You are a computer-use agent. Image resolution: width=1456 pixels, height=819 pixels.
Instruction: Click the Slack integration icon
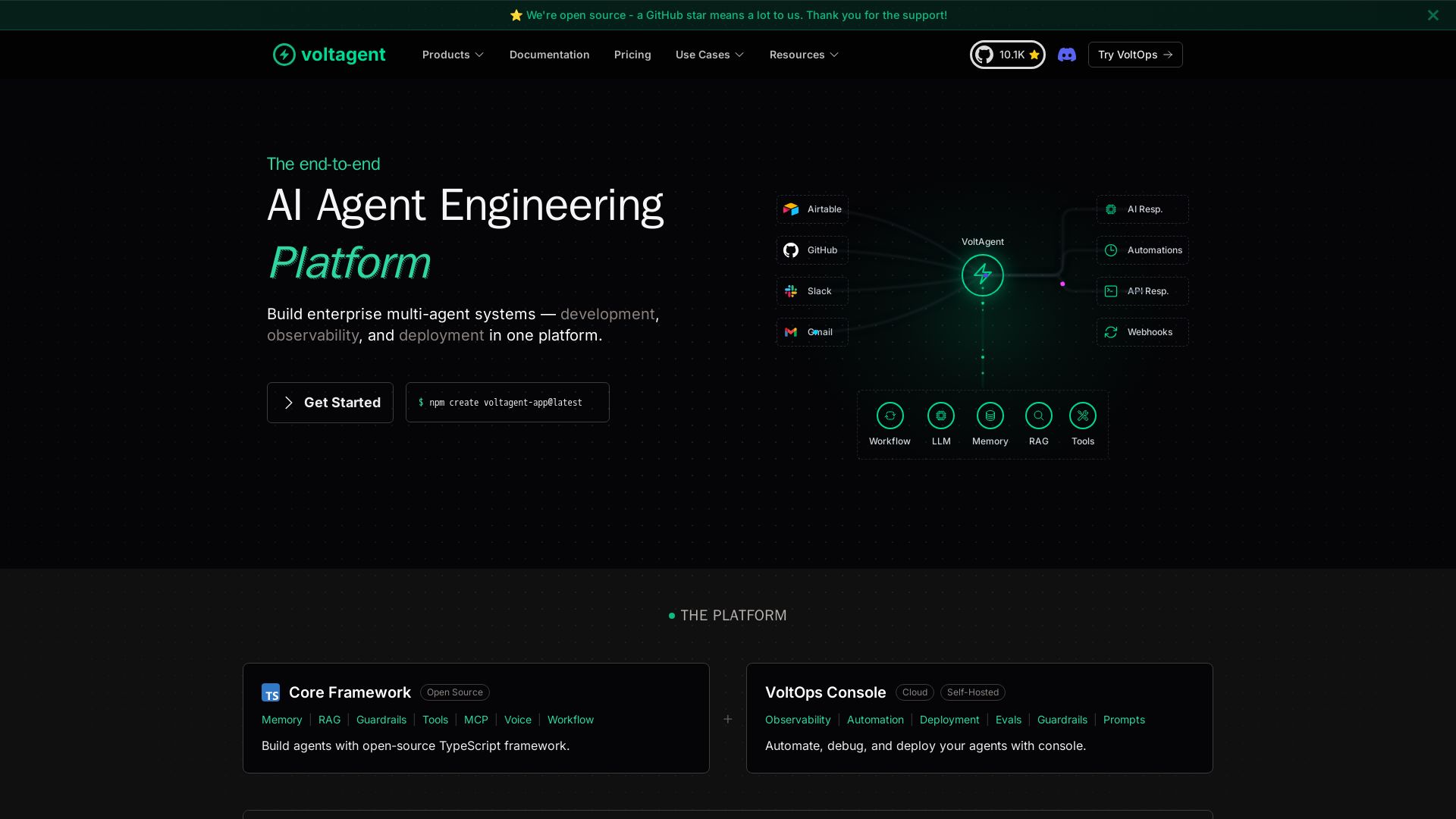[791, 291]
